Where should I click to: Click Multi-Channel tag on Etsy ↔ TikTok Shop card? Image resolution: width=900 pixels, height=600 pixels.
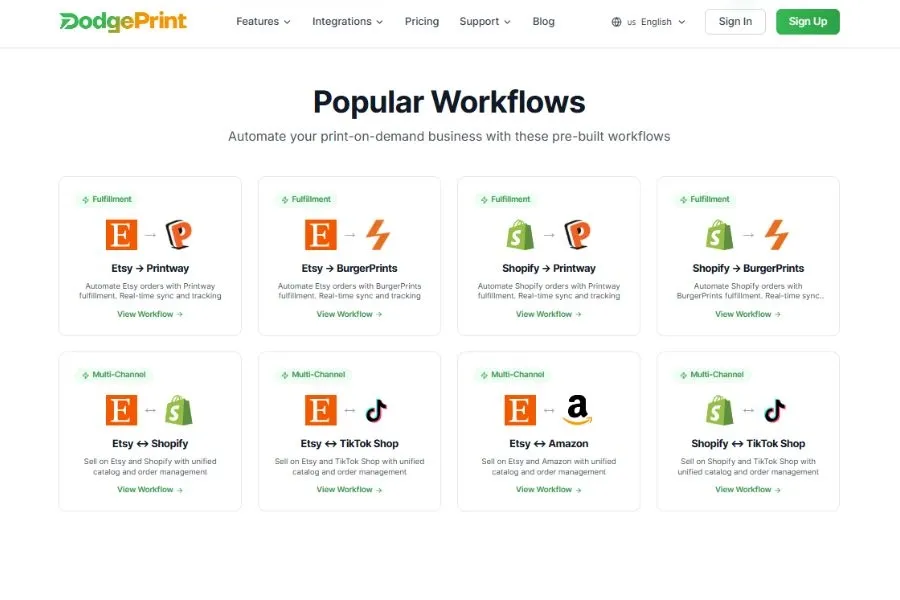pos(313,375)
